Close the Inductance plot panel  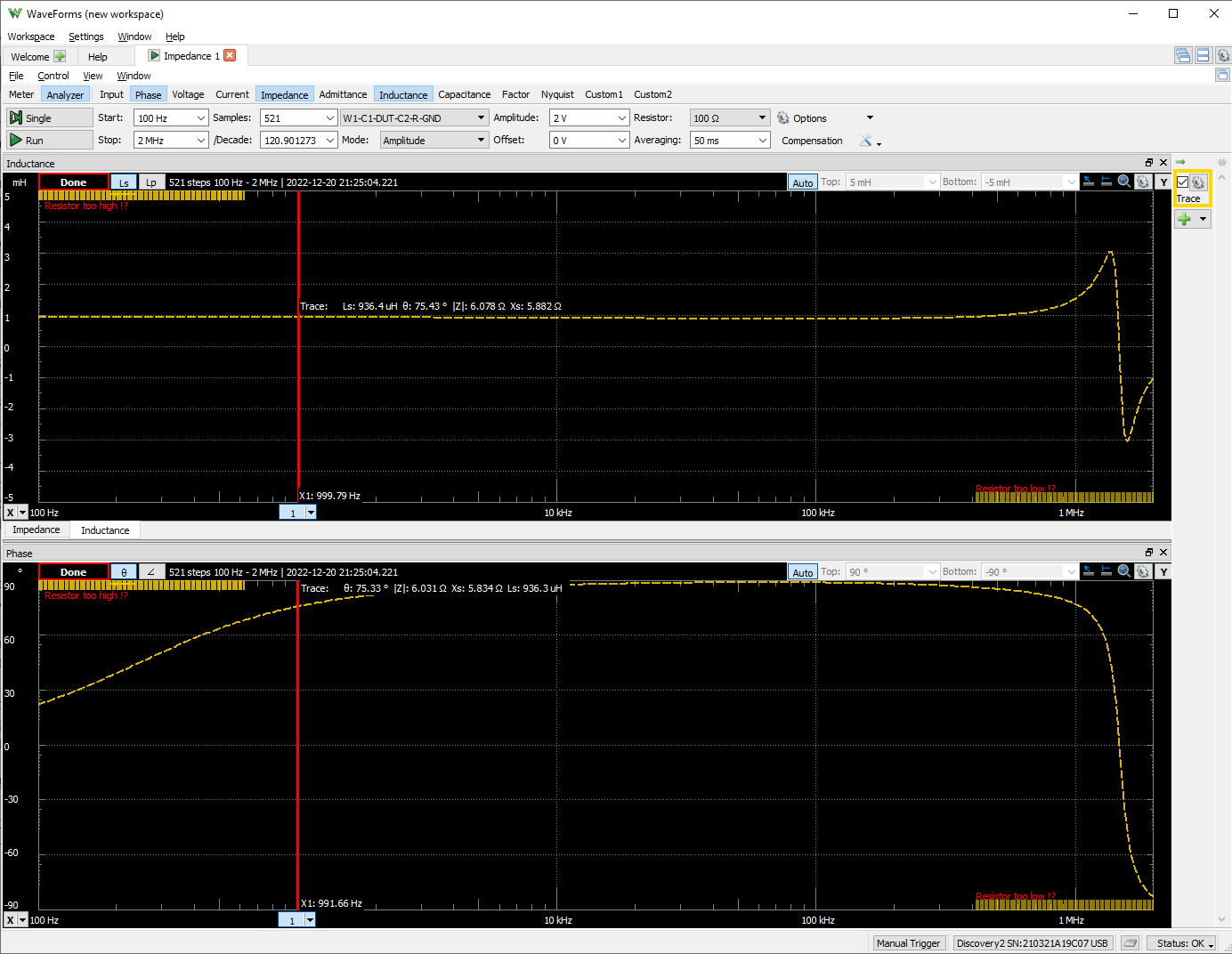(x=1163, y=163)
